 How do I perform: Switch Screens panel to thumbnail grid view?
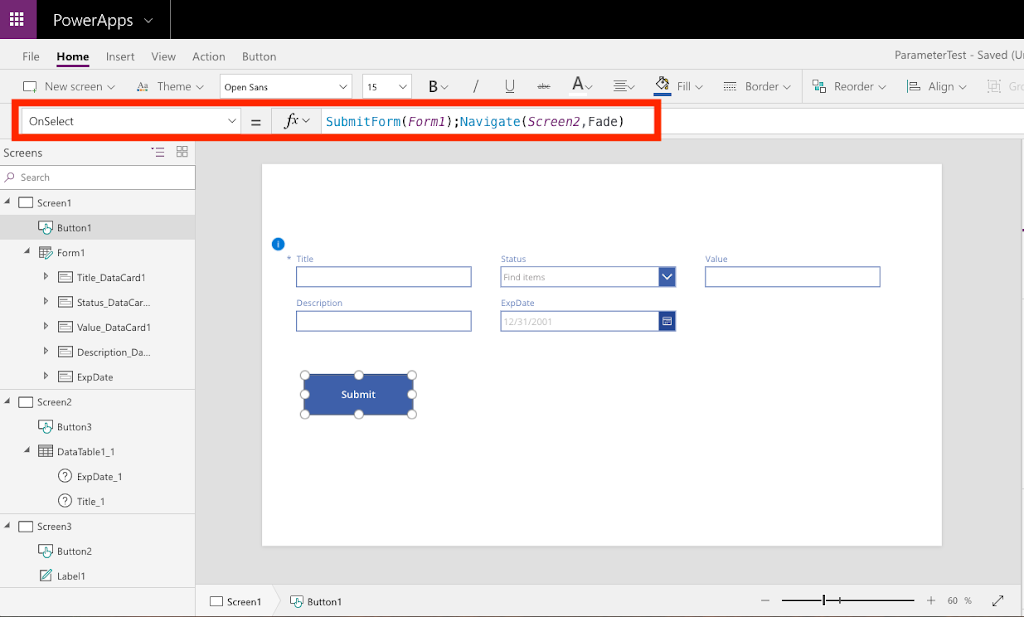[x=182, y=152]
